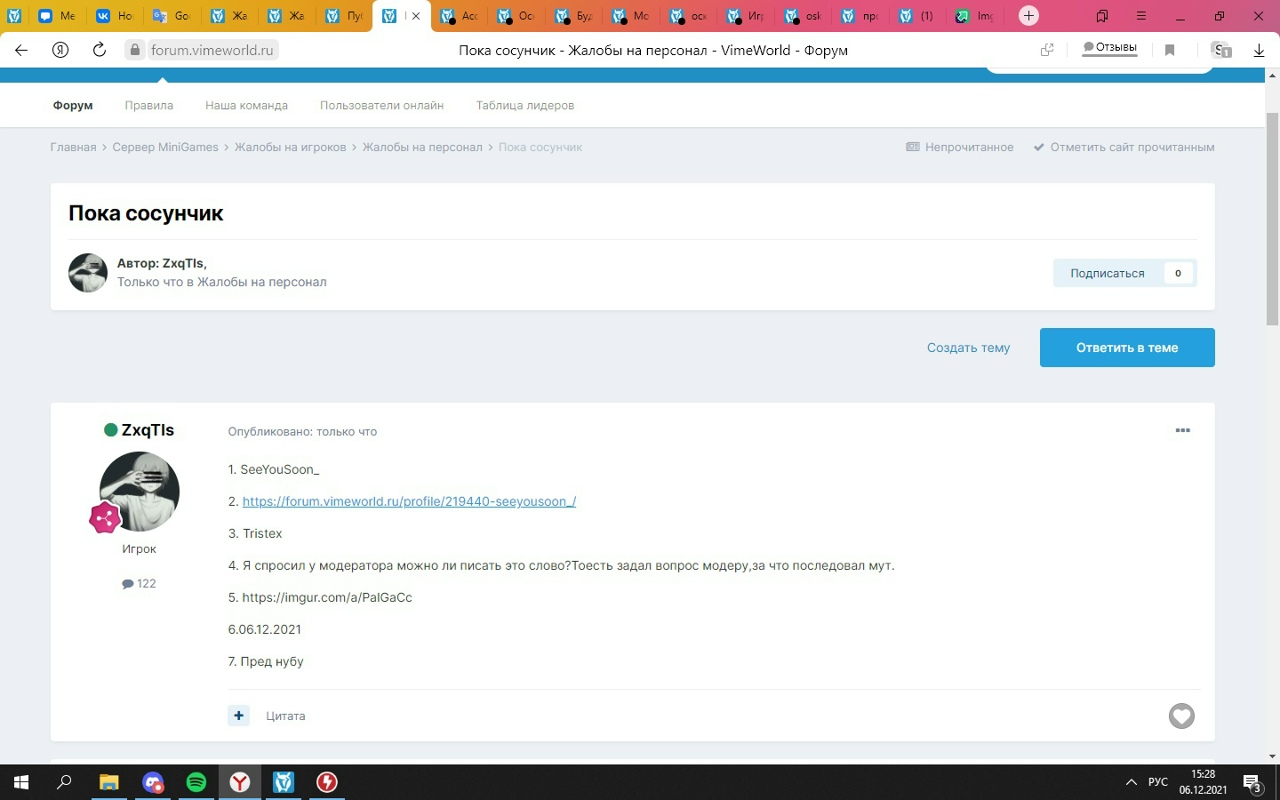Reload the page with refresh icon

tap(99, 50)
